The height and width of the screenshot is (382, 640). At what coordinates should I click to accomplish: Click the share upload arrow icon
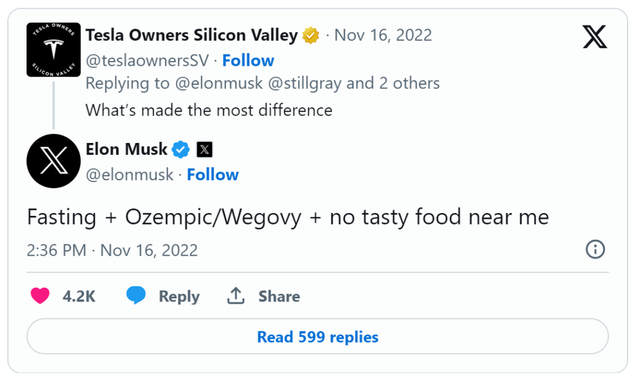[236, 295]
